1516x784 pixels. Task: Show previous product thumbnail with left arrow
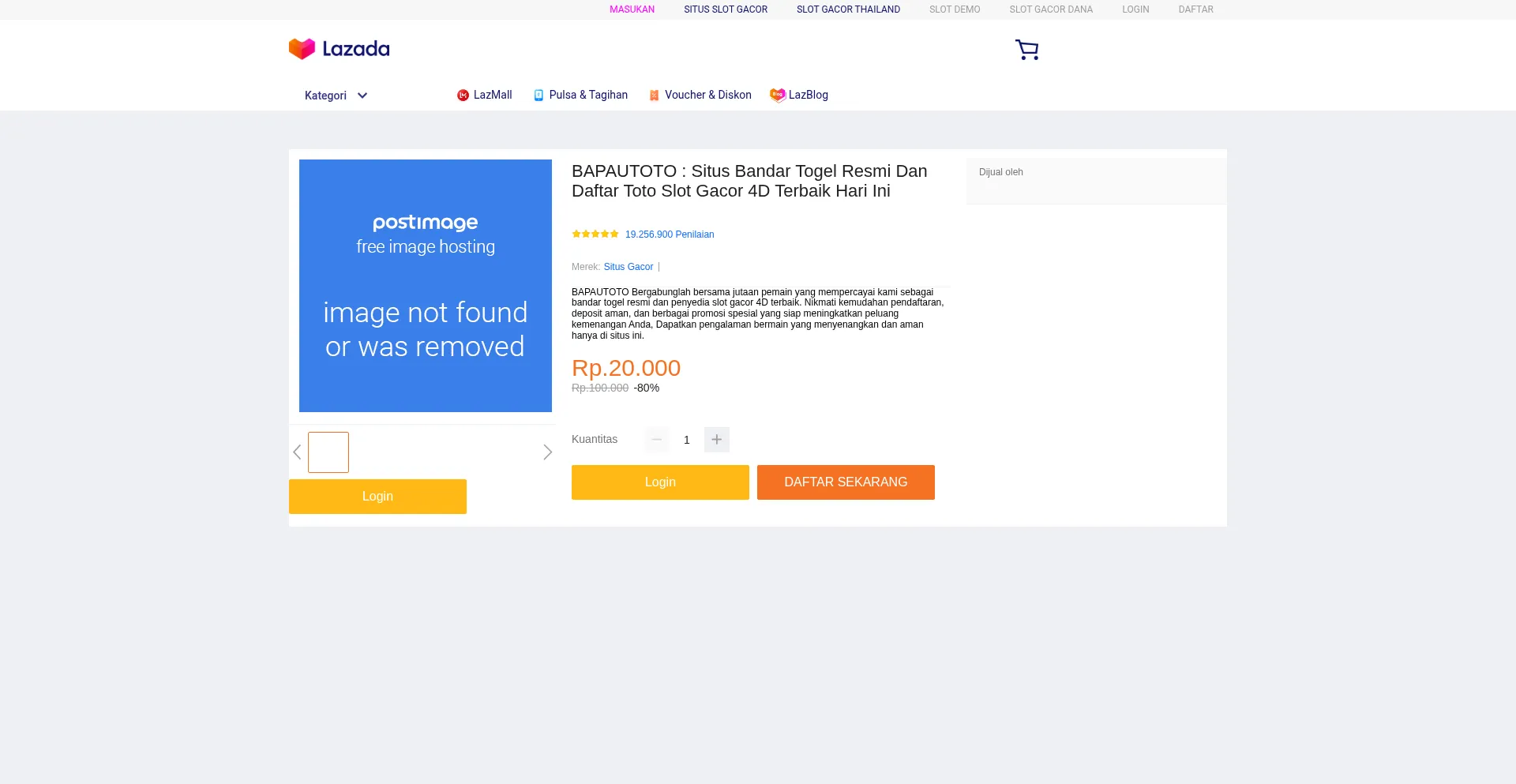pyautogui.click(x=297, y=452)
